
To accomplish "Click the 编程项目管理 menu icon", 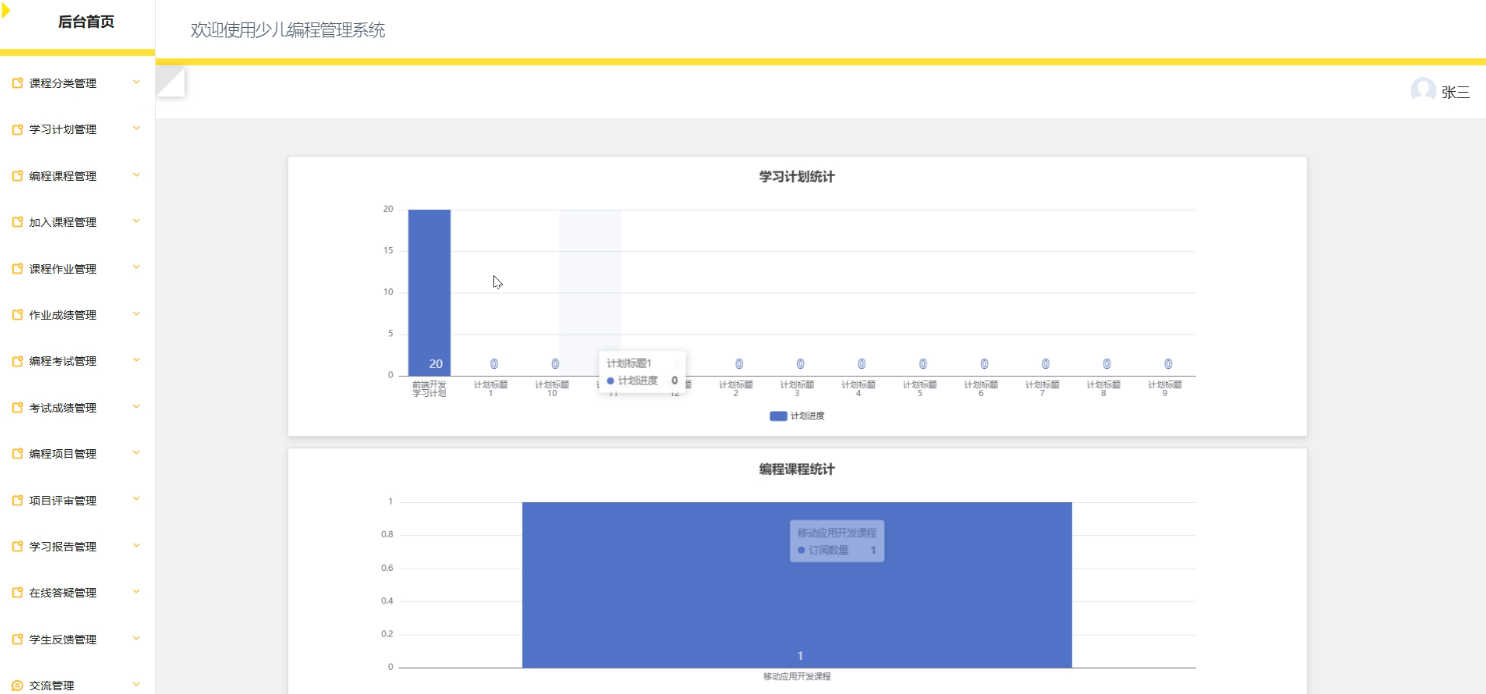I will (17, 454).
